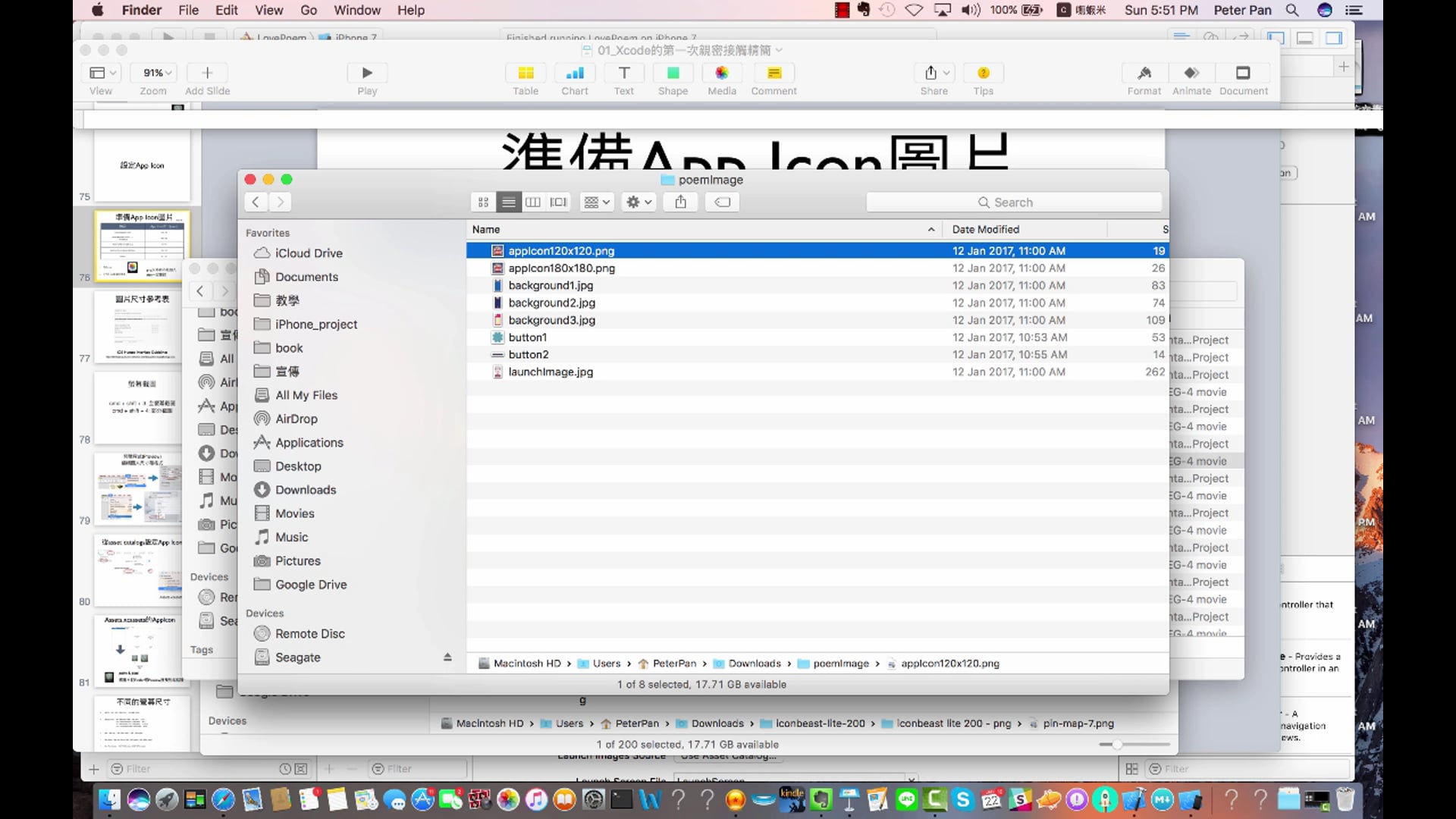The image size is (1456, 819).
Task: Open the Zoom percentage dropdown
Action: 152,72
